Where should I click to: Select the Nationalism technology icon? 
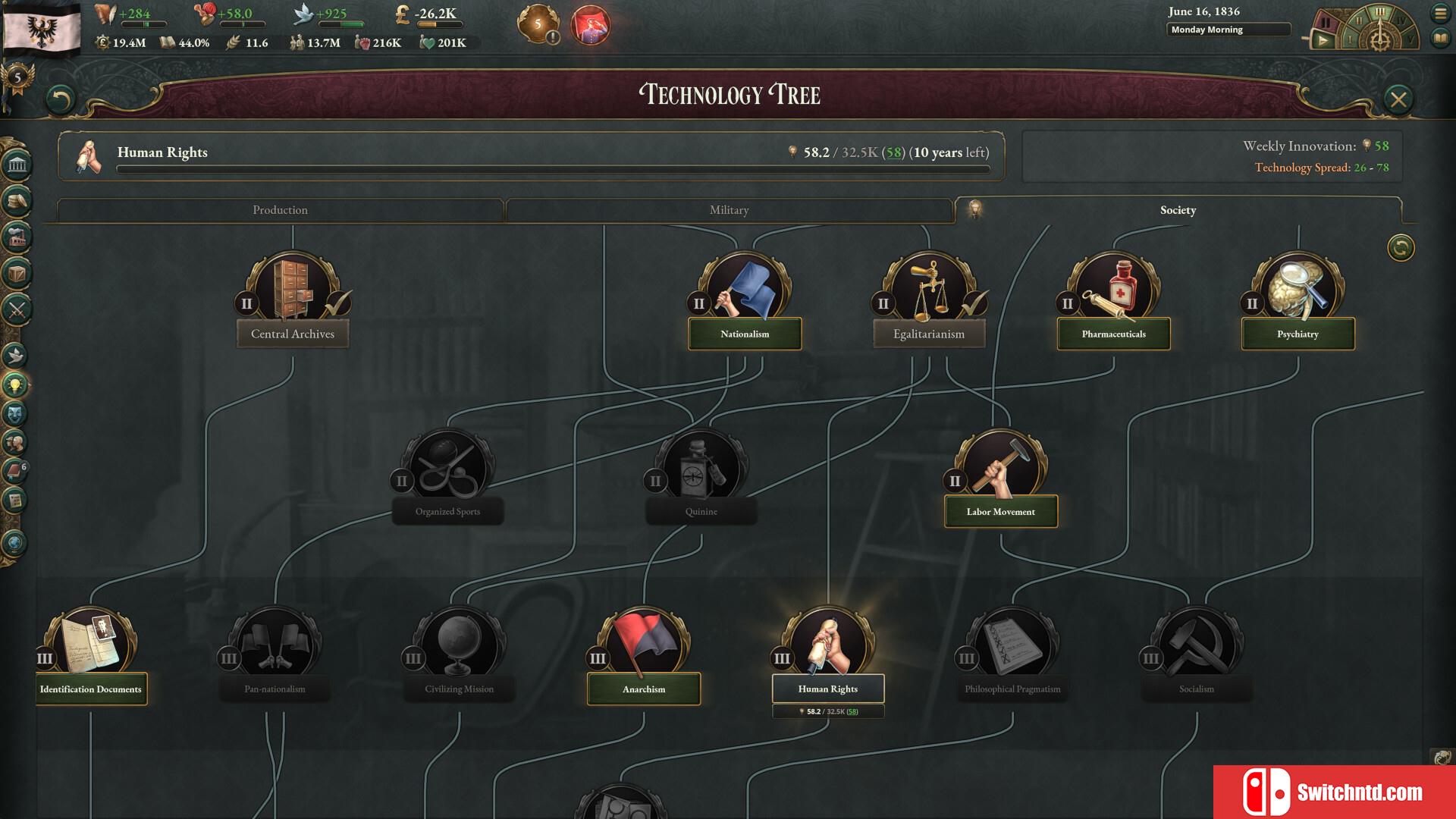[745, 292]
